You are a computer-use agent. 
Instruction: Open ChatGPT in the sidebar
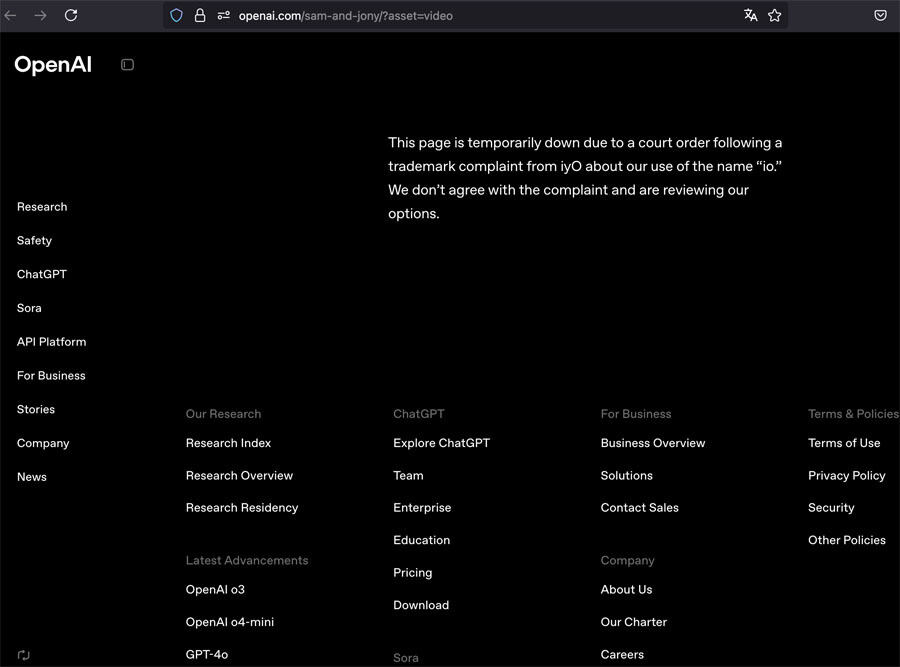[42, 274]
